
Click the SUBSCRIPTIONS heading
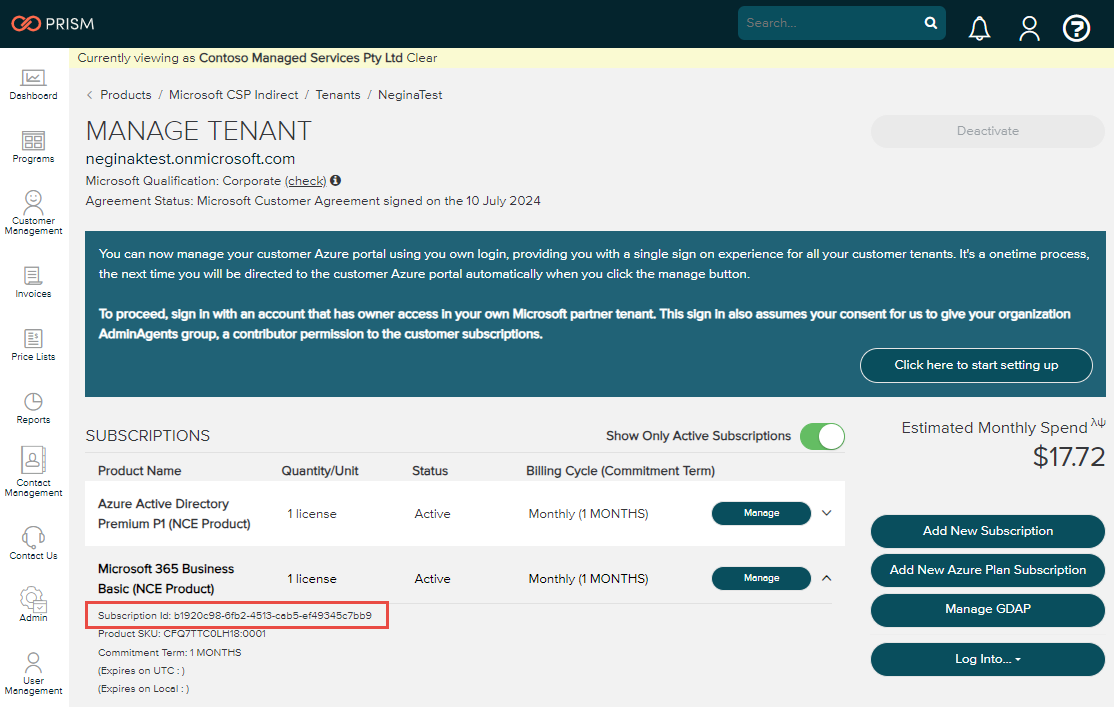tap(148, 436)
